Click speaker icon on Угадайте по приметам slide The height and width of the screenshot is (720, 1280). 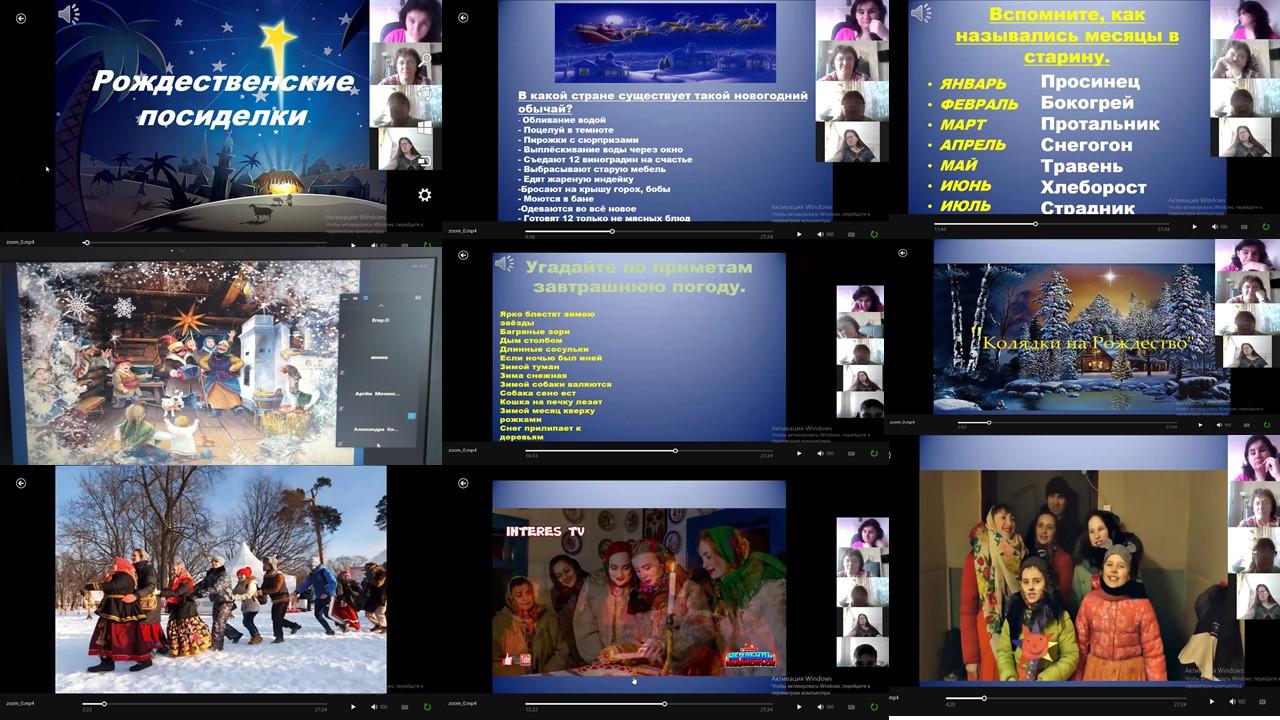tap(505, 264)
